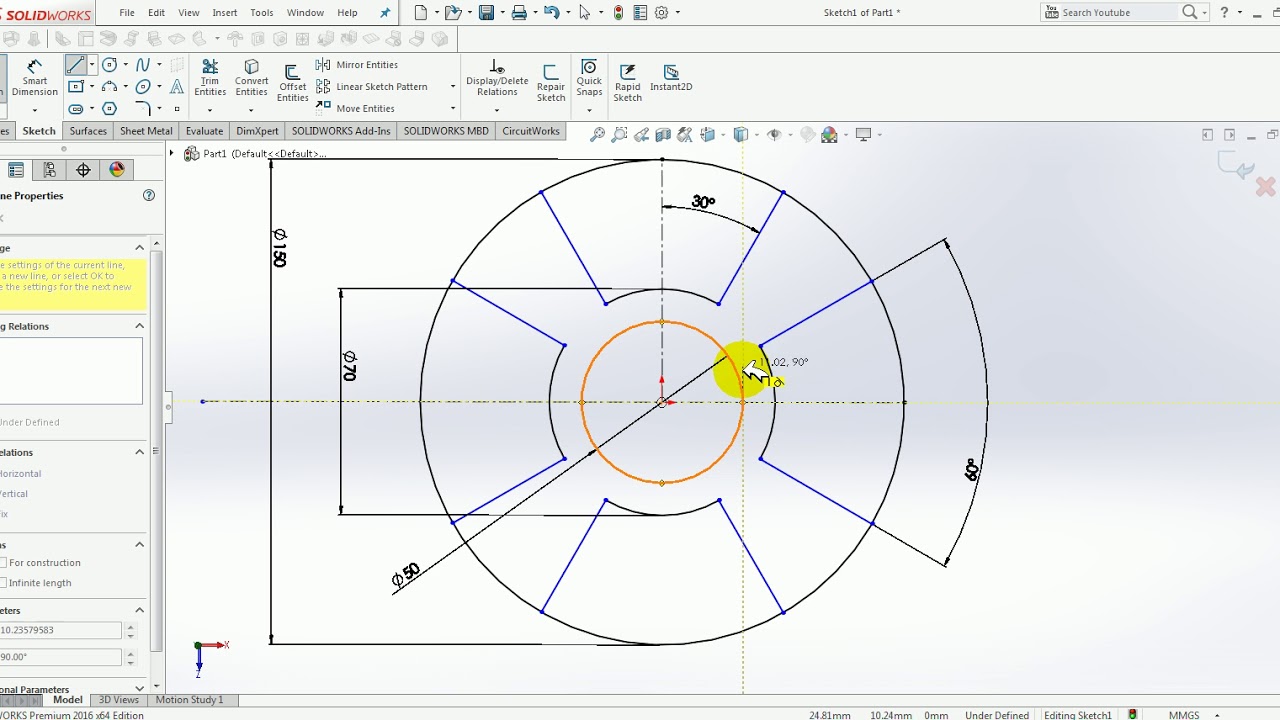Viewport: 1280px width, 720px height.
Task: Click the Convert Entities tool
Action: (x=252, y=78)
